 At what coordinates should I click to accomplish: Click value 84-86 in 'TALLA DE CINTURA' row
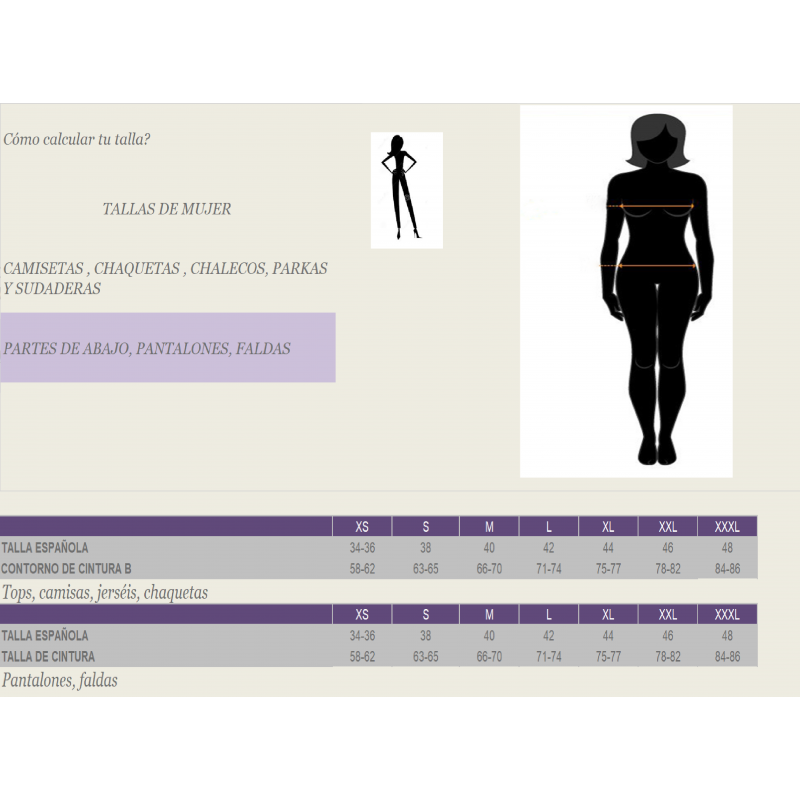click(x=727, y=657)
